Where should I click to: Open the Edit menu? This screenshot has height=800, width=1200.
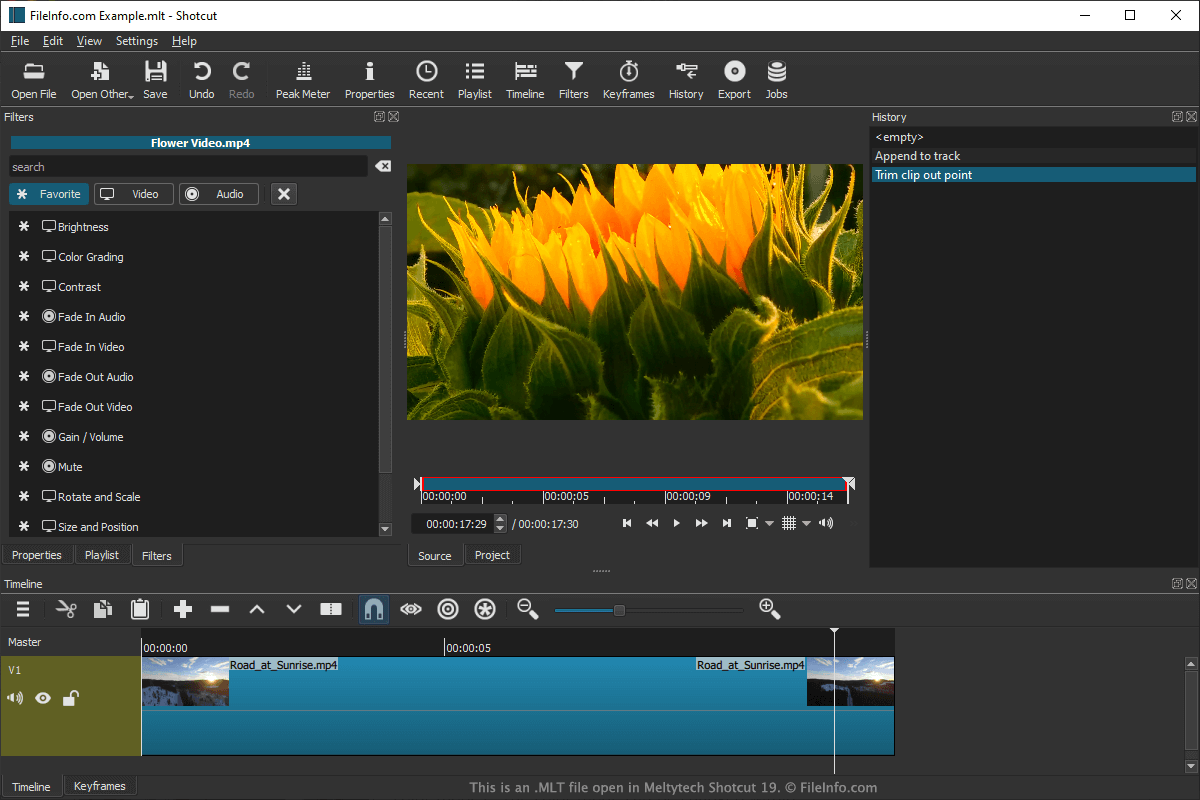point(52,41)
